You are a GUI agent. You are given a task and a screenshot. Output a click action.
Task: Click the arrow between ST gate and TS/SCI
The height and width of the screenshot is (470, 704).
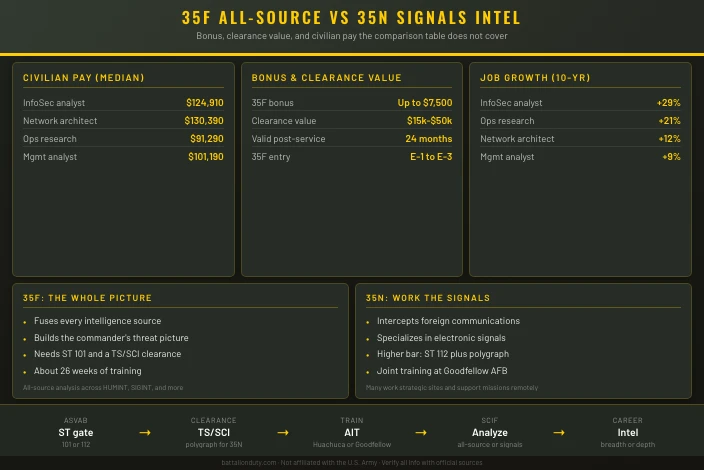click(145, 433)
